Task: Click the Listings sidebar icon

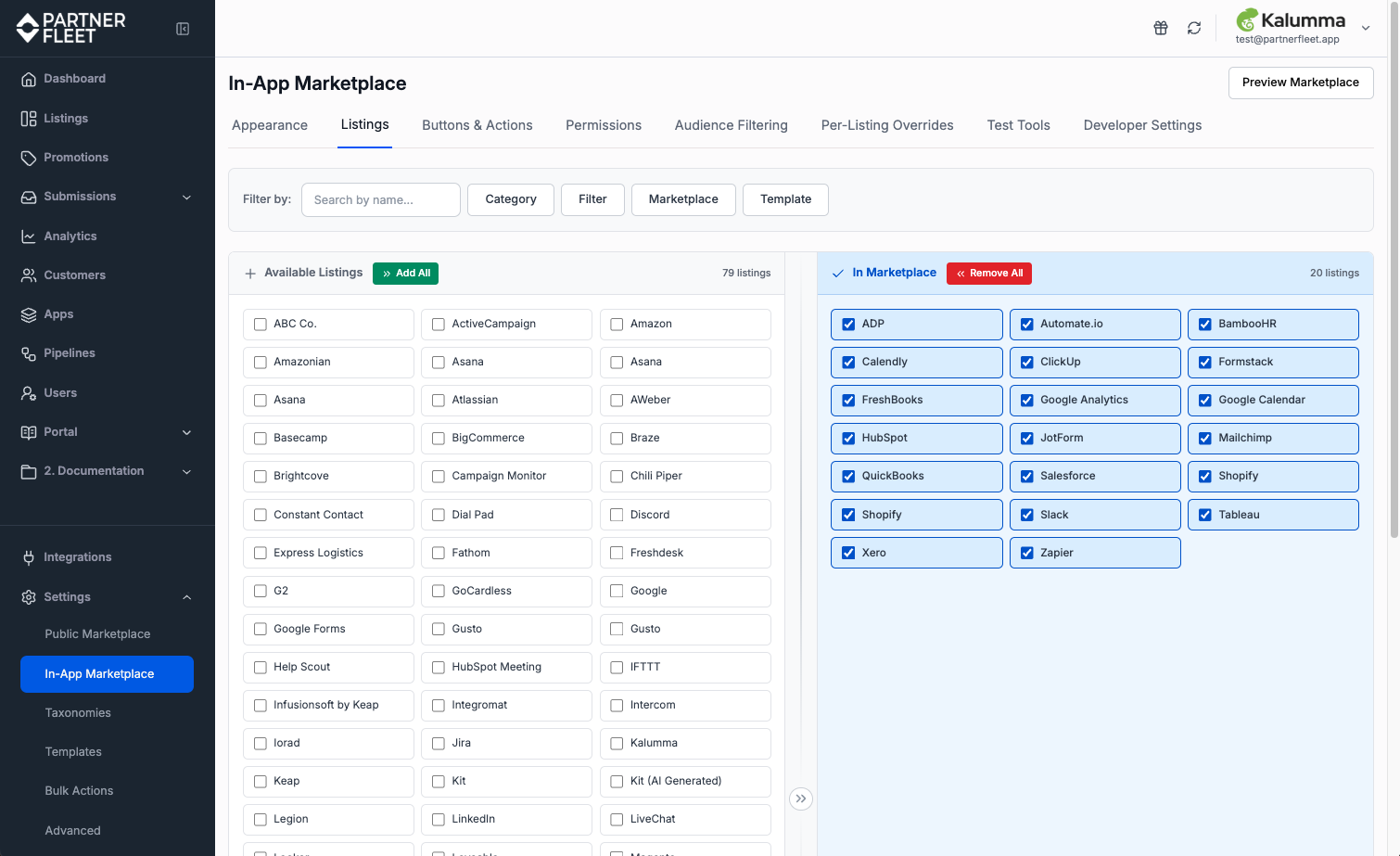Action: pos(29,119)
